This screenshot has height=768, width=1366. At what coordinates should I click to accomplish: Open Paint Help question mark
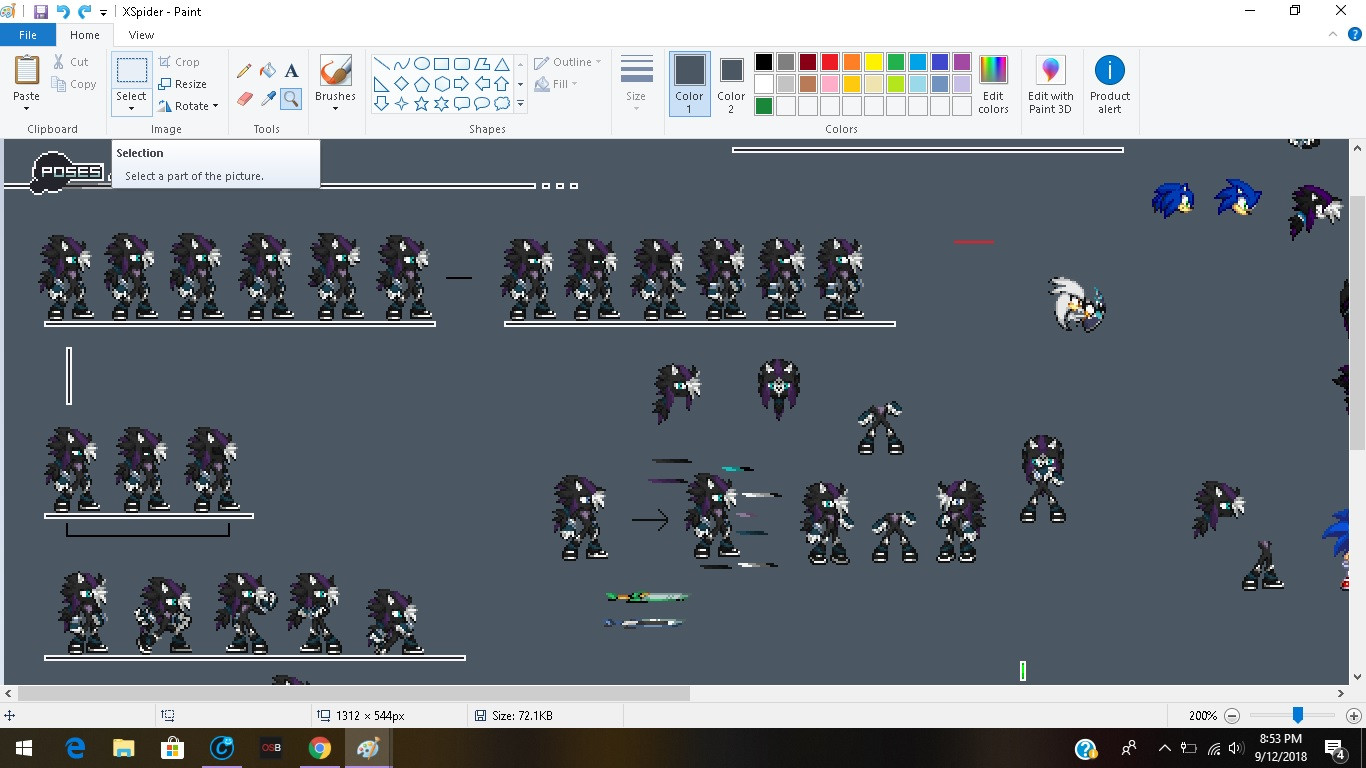click(1355, 34)
